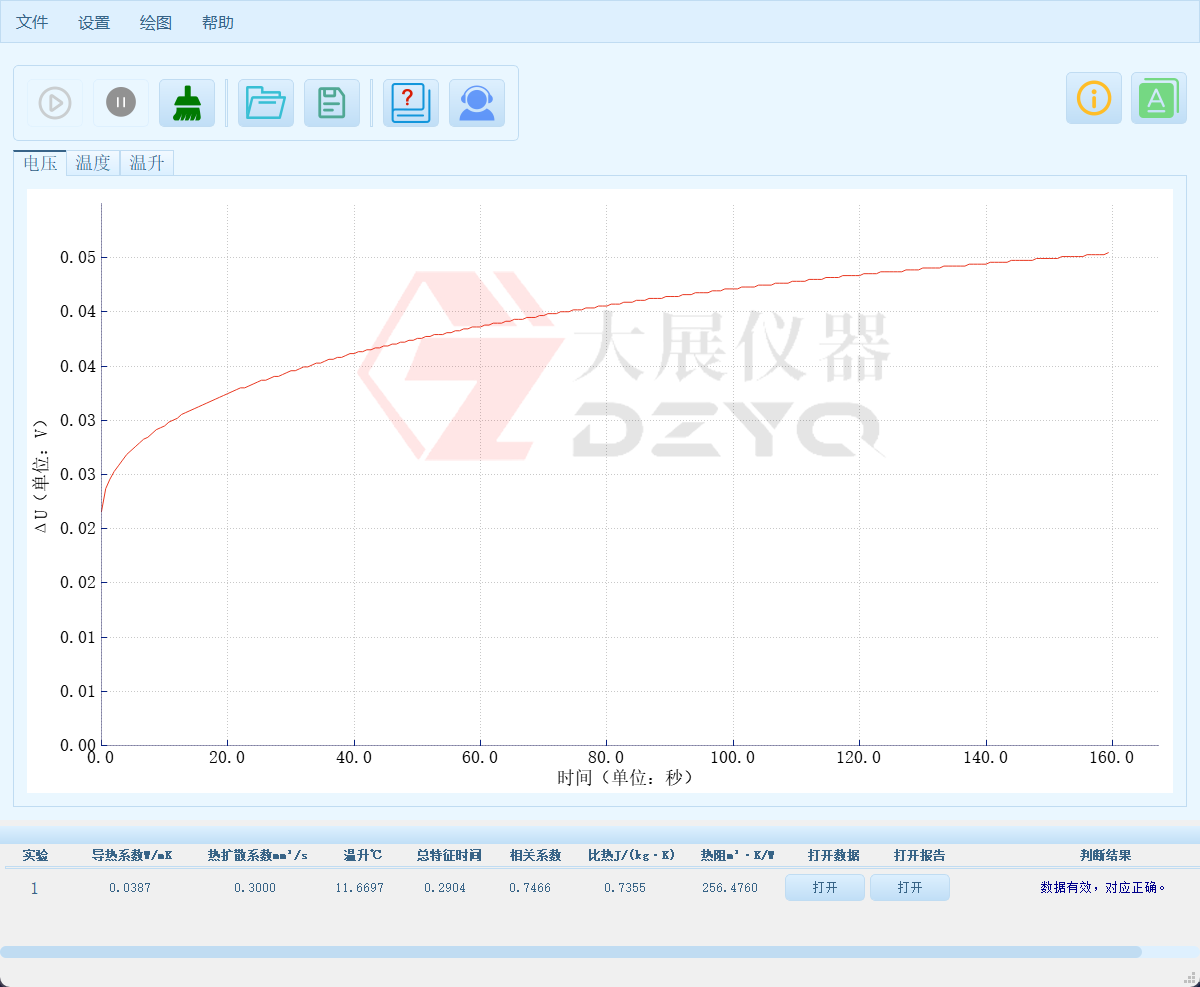Open the 帮助 menu
The width and height of the screenshot is (1200, 987).
pos(218,21)
